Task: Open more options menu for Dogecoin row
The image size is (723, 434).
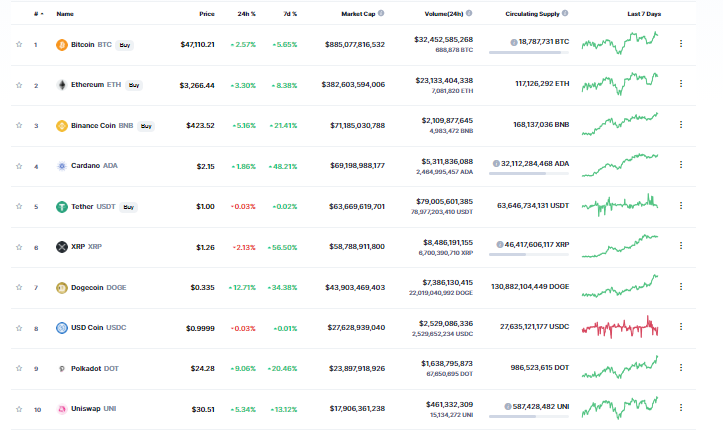Action: tap(681, 286)
